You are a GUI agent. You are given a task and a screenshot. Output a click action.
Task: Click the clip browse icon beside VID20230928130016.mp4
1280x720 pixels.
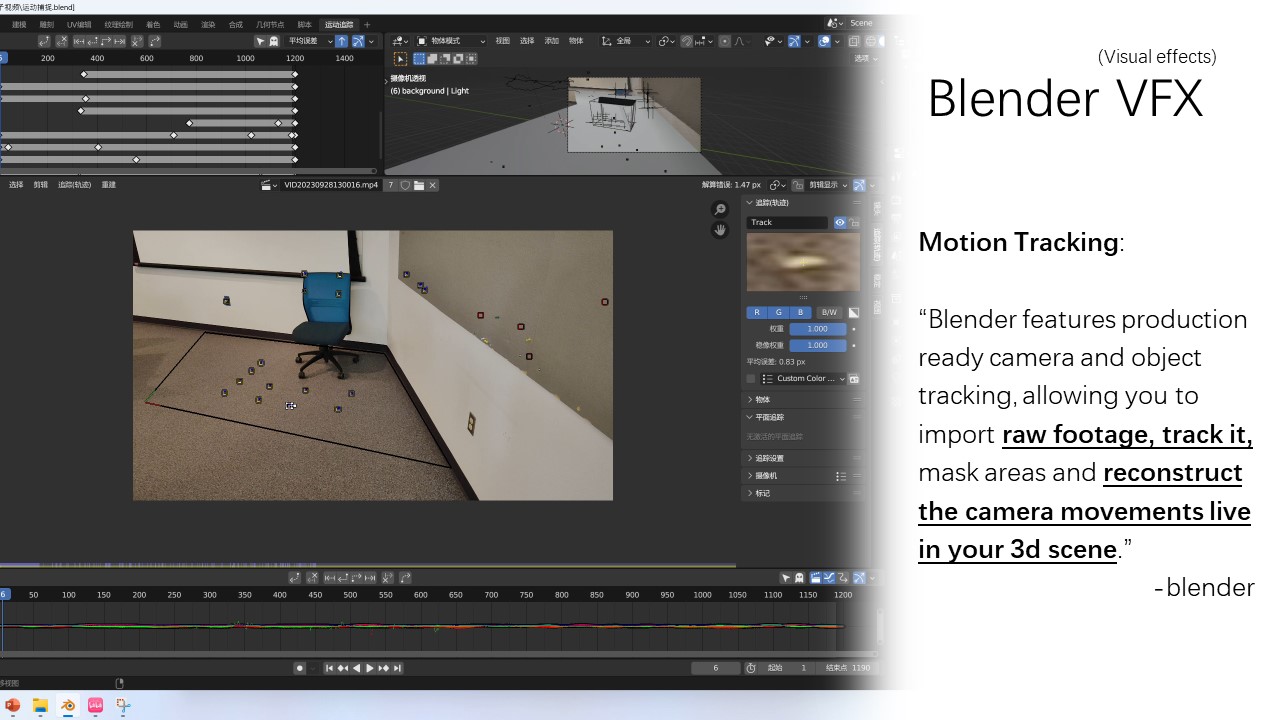coord(268,185)
